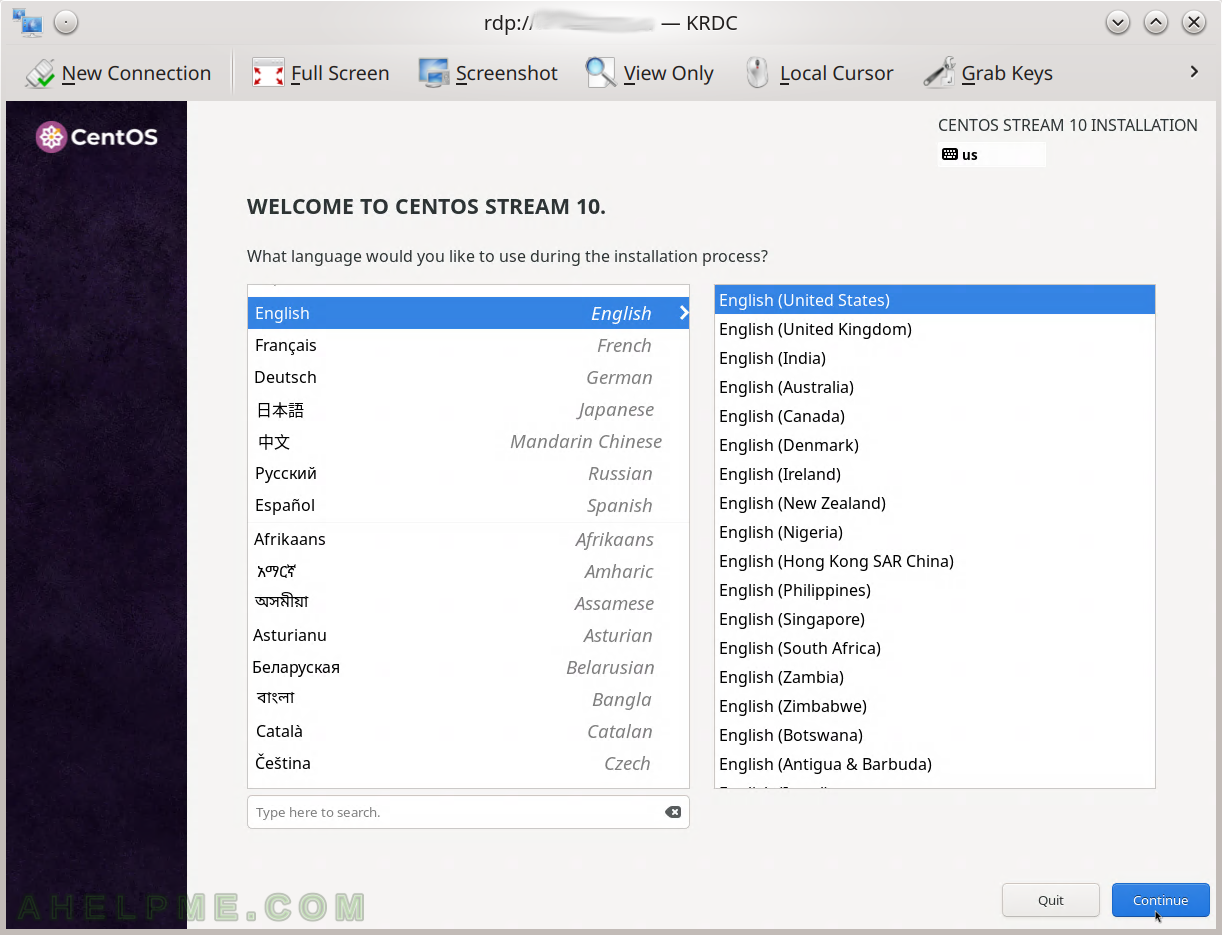Select English (Zimbabwe) locale
Screen dimensions: 1222x935
pyautogui.click(x=935, y=706)
